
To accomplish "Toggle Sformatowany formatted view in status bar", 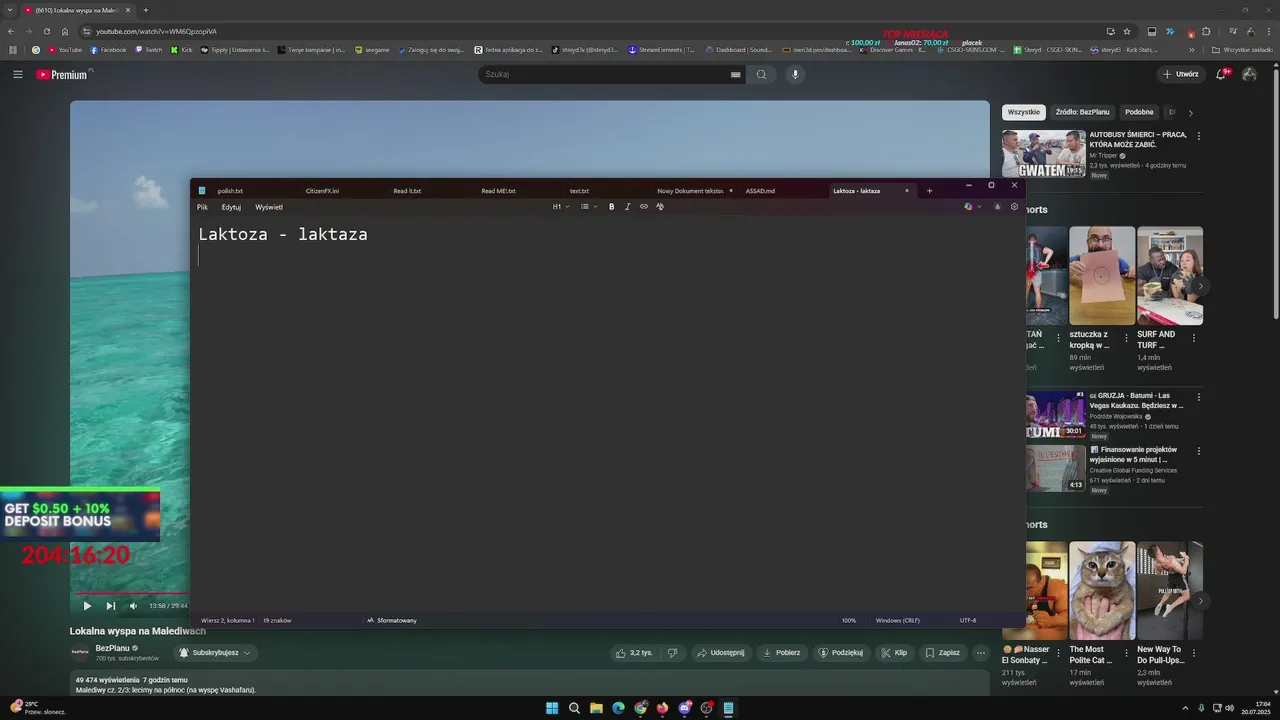I will 392,621.
